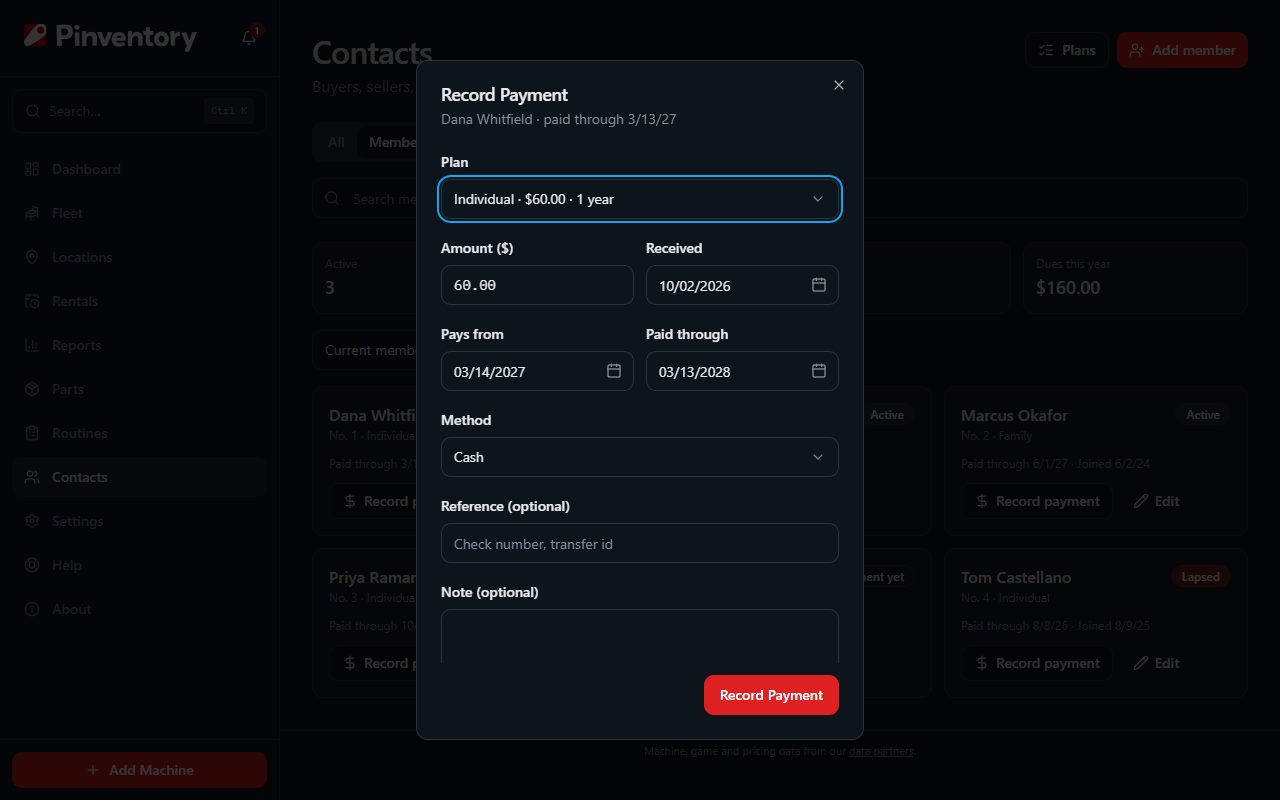The width and height of the screenshot is (1280, 800).
Task: Click the sidebar search magnifier icon
Action: click(x=33, y=111)
